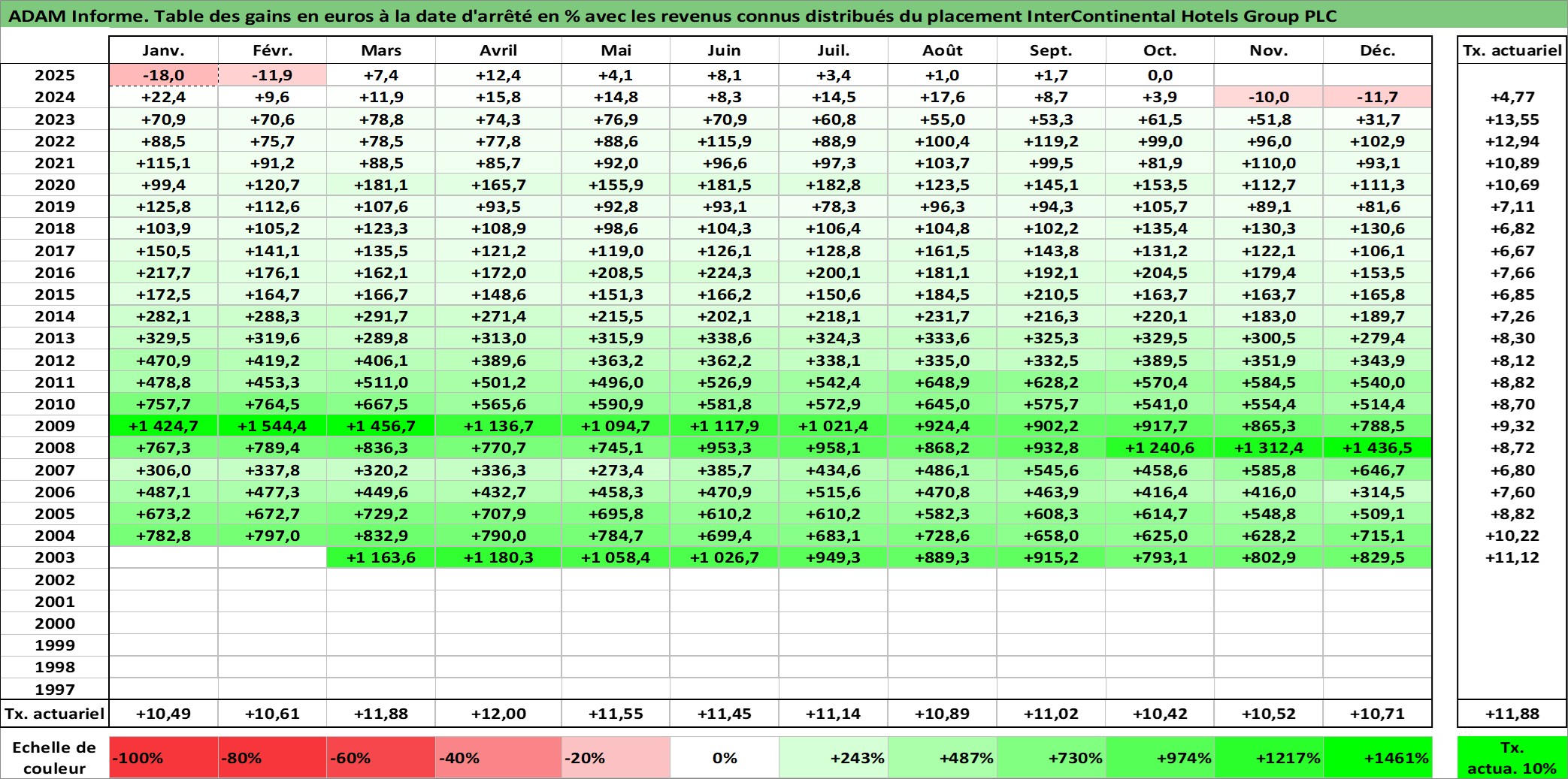
Task: Click the Tx. actua. 10% green box
Action: click(x=1512, y=758)
